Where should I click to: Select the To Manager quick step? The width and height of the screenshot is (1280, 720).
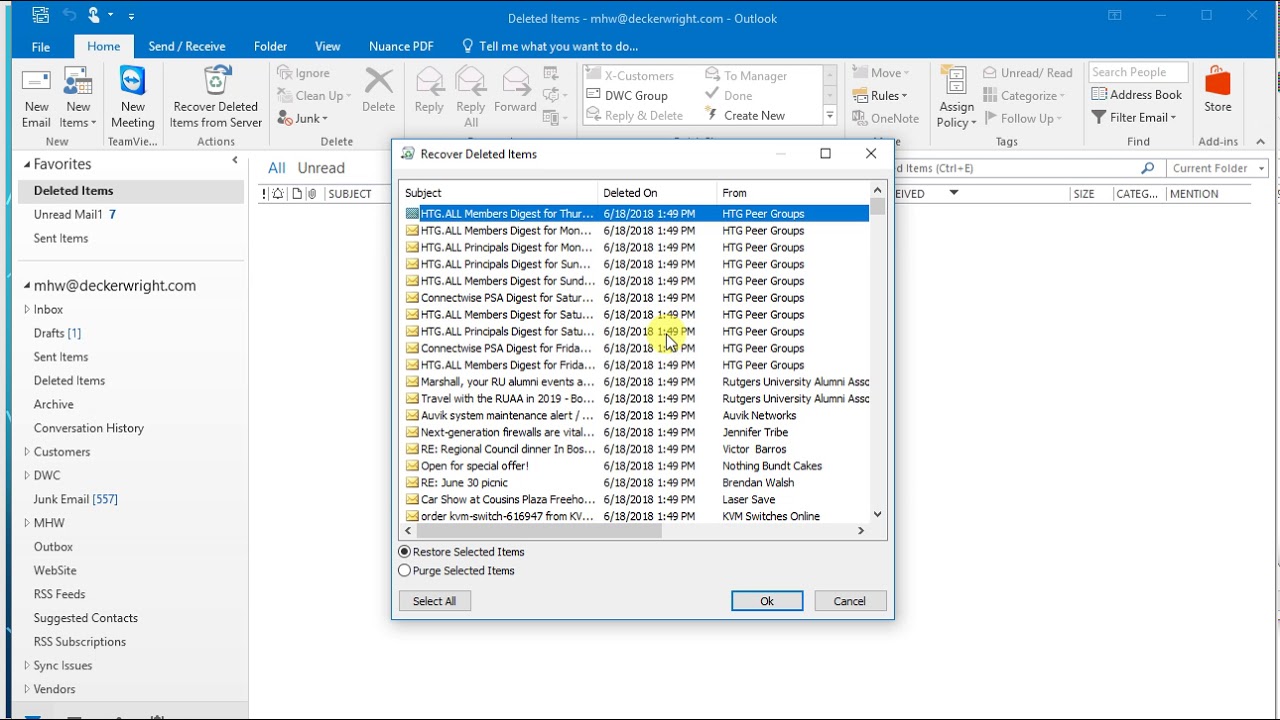point(755,75)
